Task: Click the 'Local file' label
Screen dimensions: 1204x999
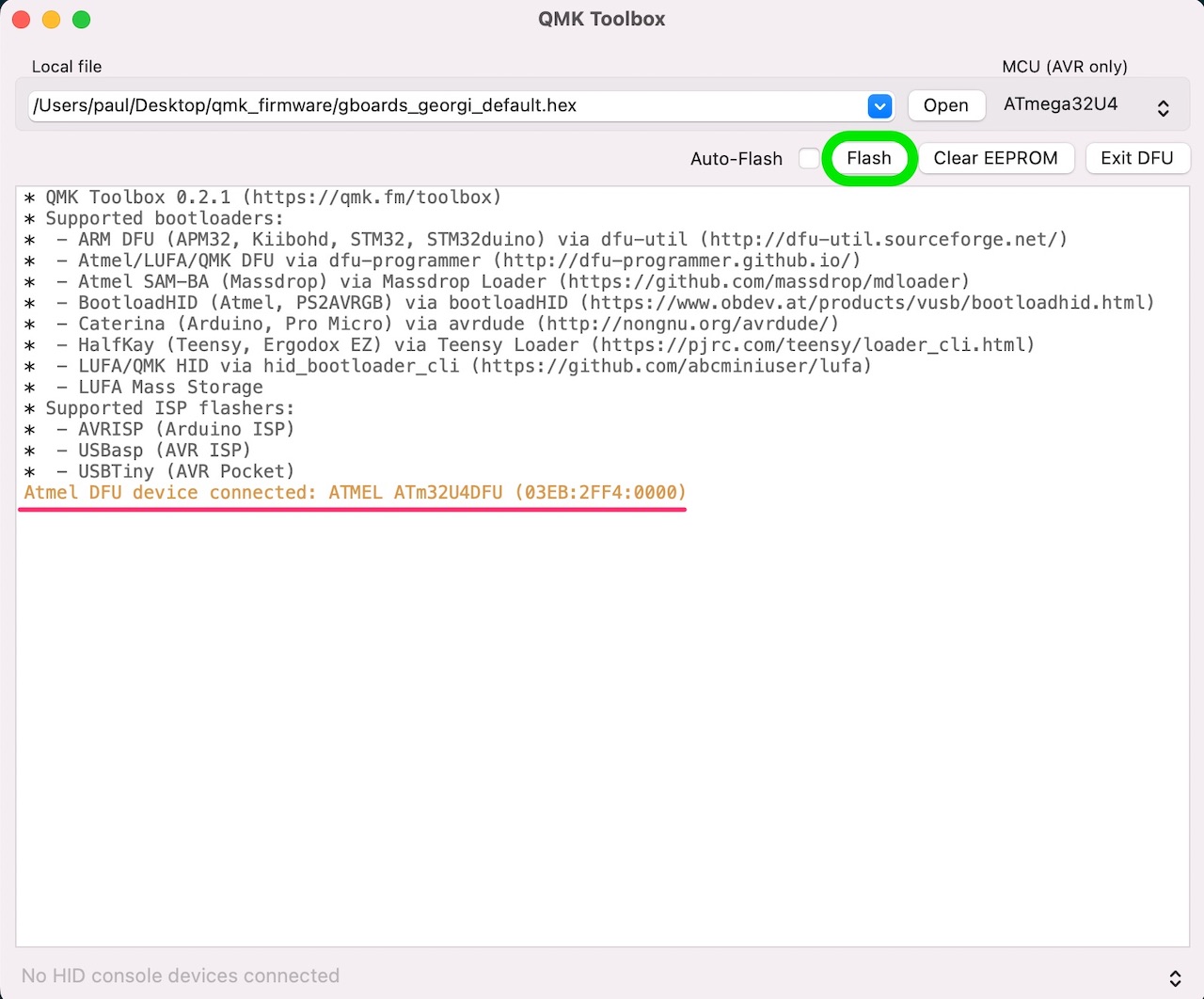Action: (x=67, y=67)
